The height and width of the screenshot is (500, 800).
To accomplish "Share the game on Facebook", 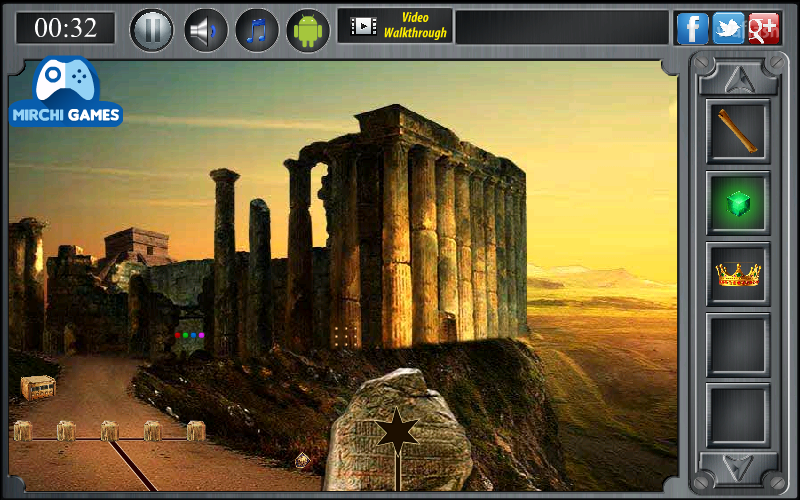I will [x=692, y=28].
